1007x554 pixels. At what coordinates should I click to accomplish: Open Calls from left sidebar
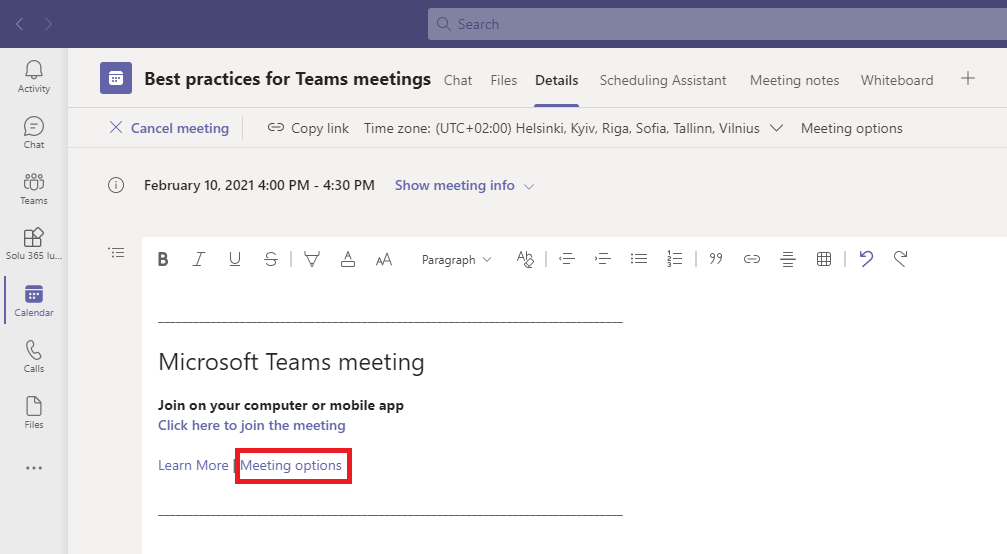click(34, 356)
